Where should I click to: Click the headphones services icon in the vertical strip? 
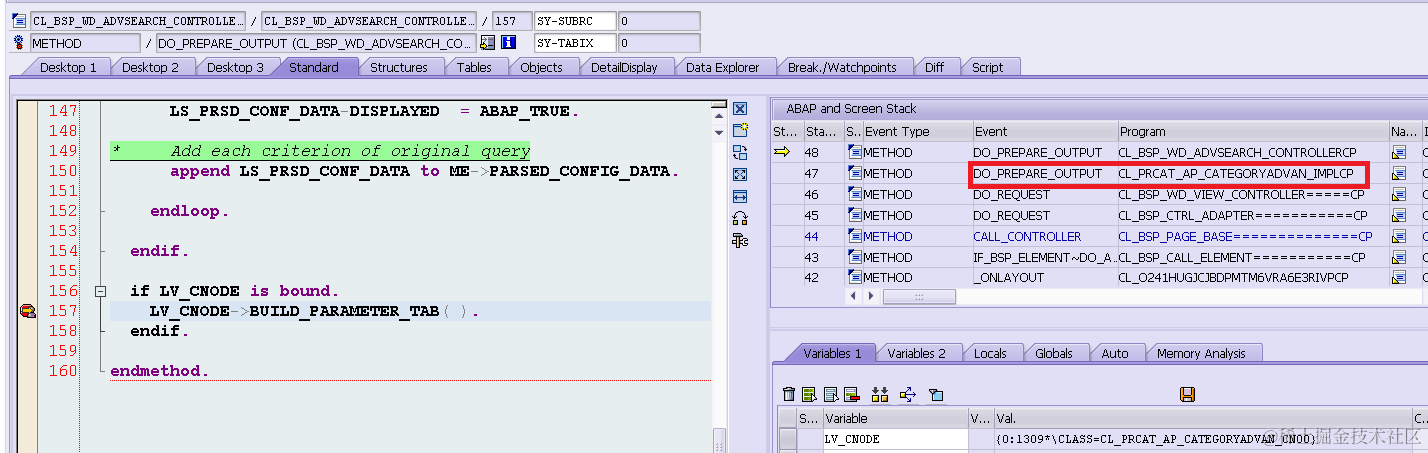point(740,218)
